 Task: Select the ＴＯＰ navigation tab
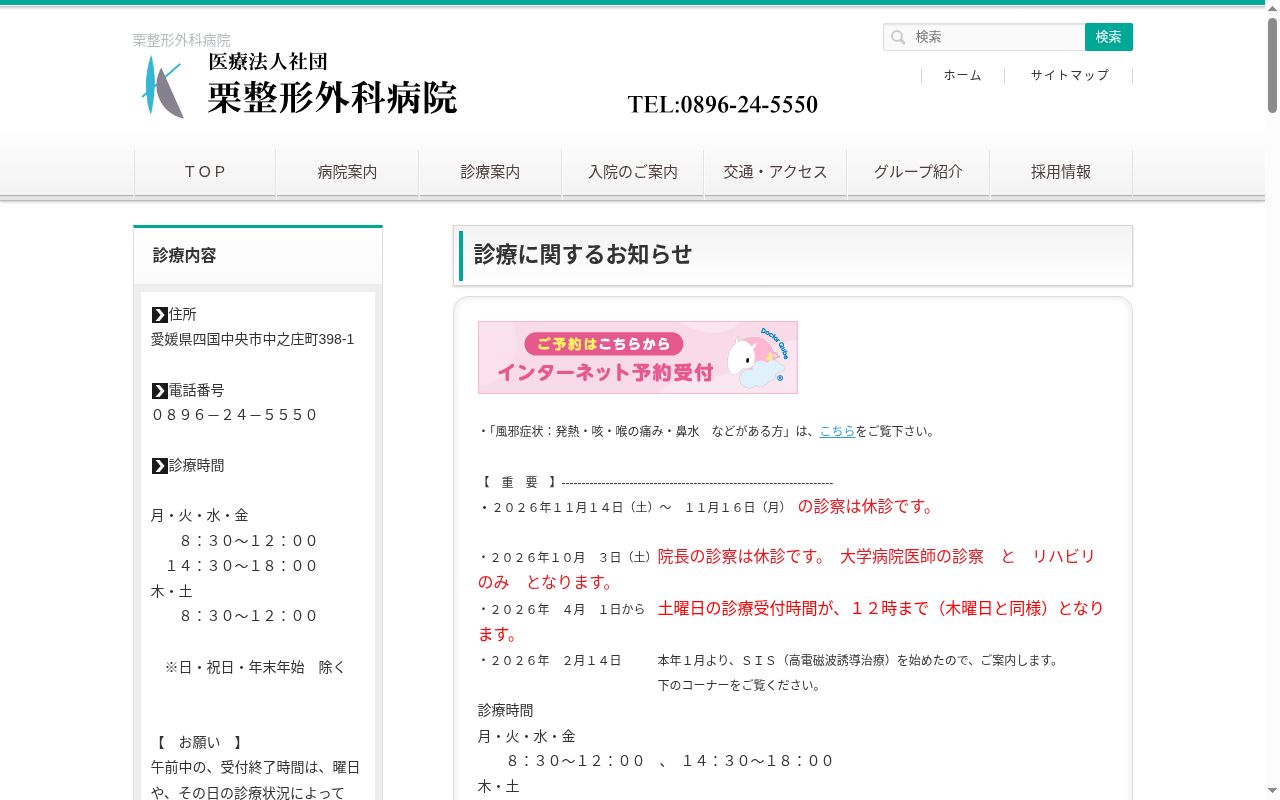click(x=205, y=172)
